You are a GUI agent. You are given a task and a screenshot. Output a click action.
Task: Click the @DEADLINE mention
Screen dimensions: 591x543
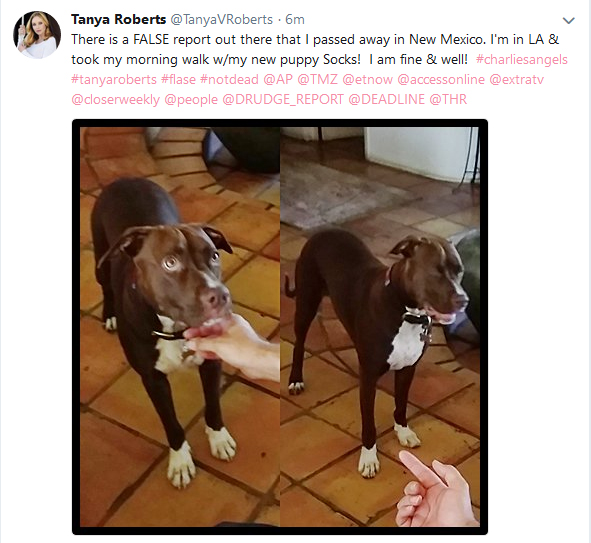point(386,99)
